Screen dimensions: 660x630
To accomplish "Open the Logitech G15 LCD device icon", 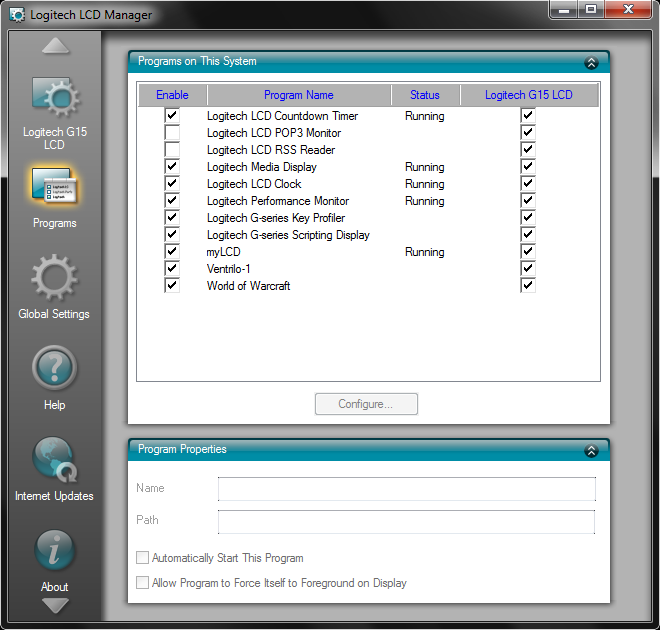I will point(55,98).
